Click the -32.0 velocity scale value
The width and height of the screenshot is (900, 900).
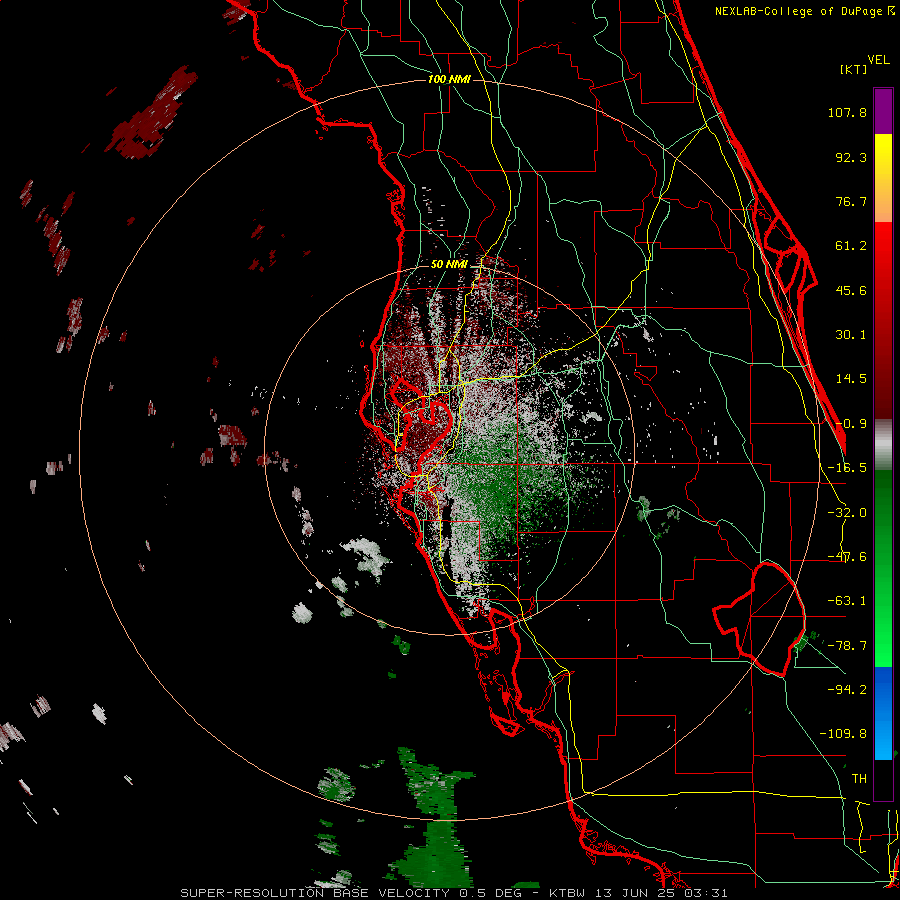[x=847, y=513]
